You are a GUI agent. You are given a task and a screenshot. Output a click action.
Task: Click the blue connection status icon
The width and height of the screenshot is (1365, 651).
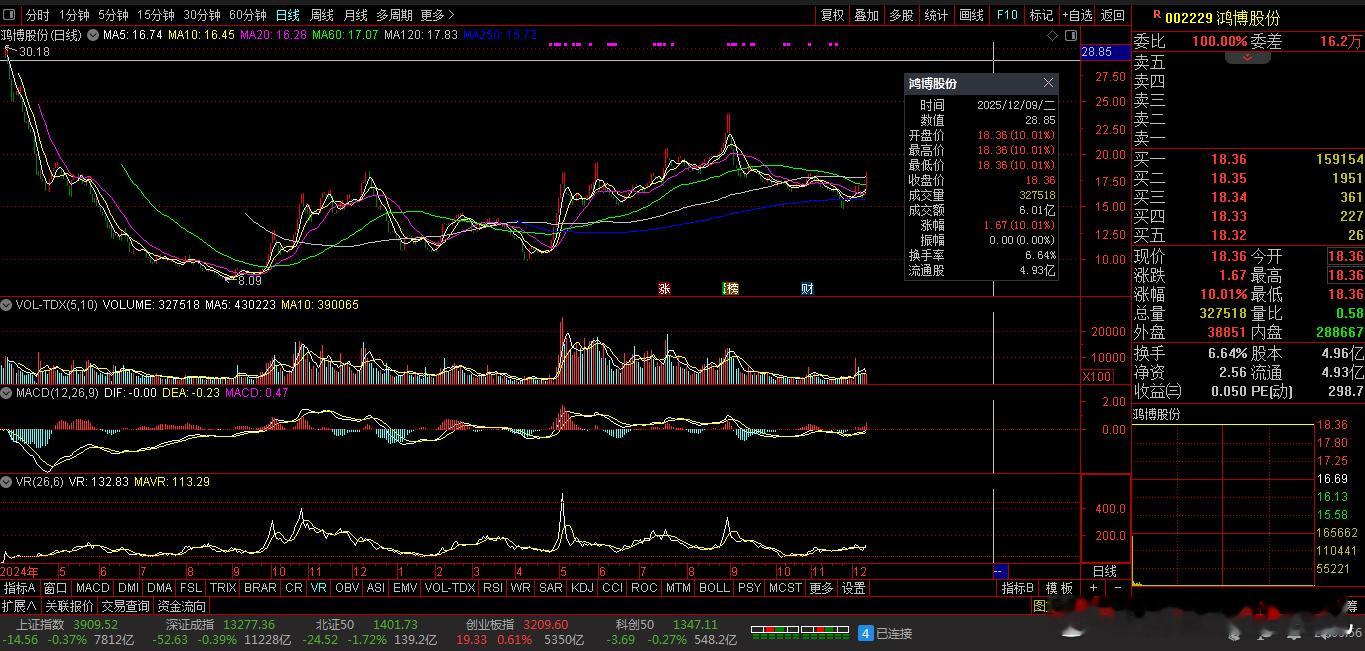pos(866,633)
